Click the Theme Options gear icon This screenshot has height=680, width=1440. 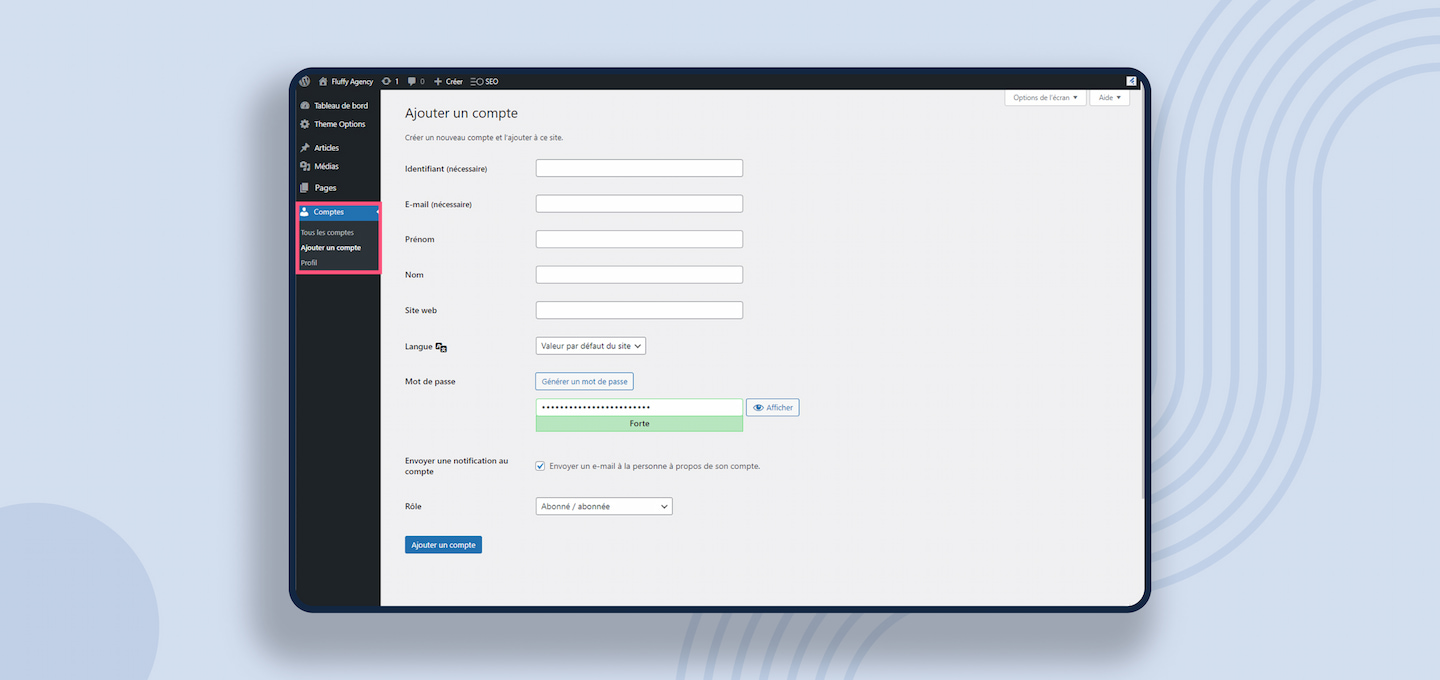coord(305,124)
